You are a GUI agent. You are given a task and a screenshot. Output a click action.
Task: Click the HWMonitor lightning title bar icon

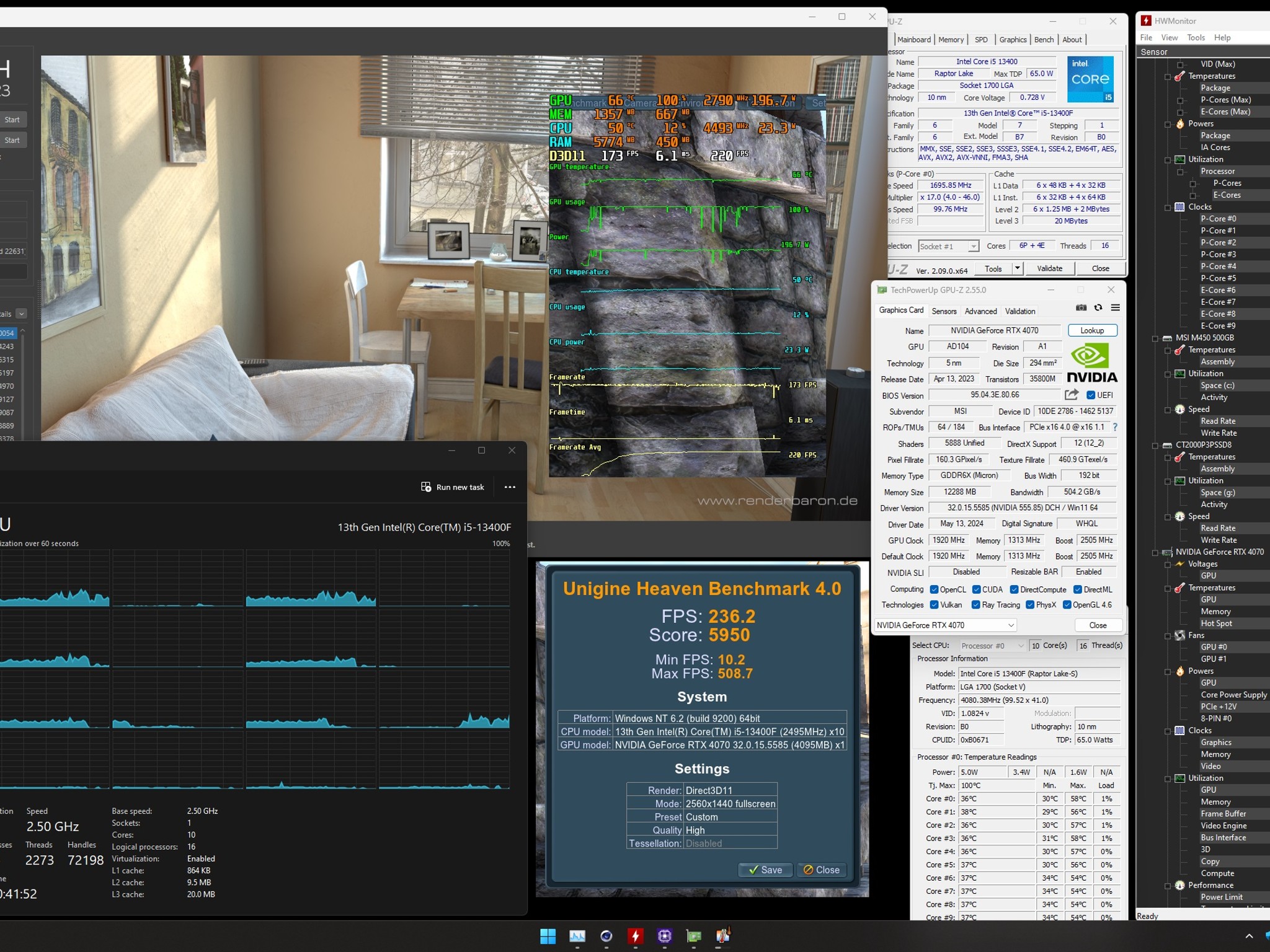[1146, 20]
